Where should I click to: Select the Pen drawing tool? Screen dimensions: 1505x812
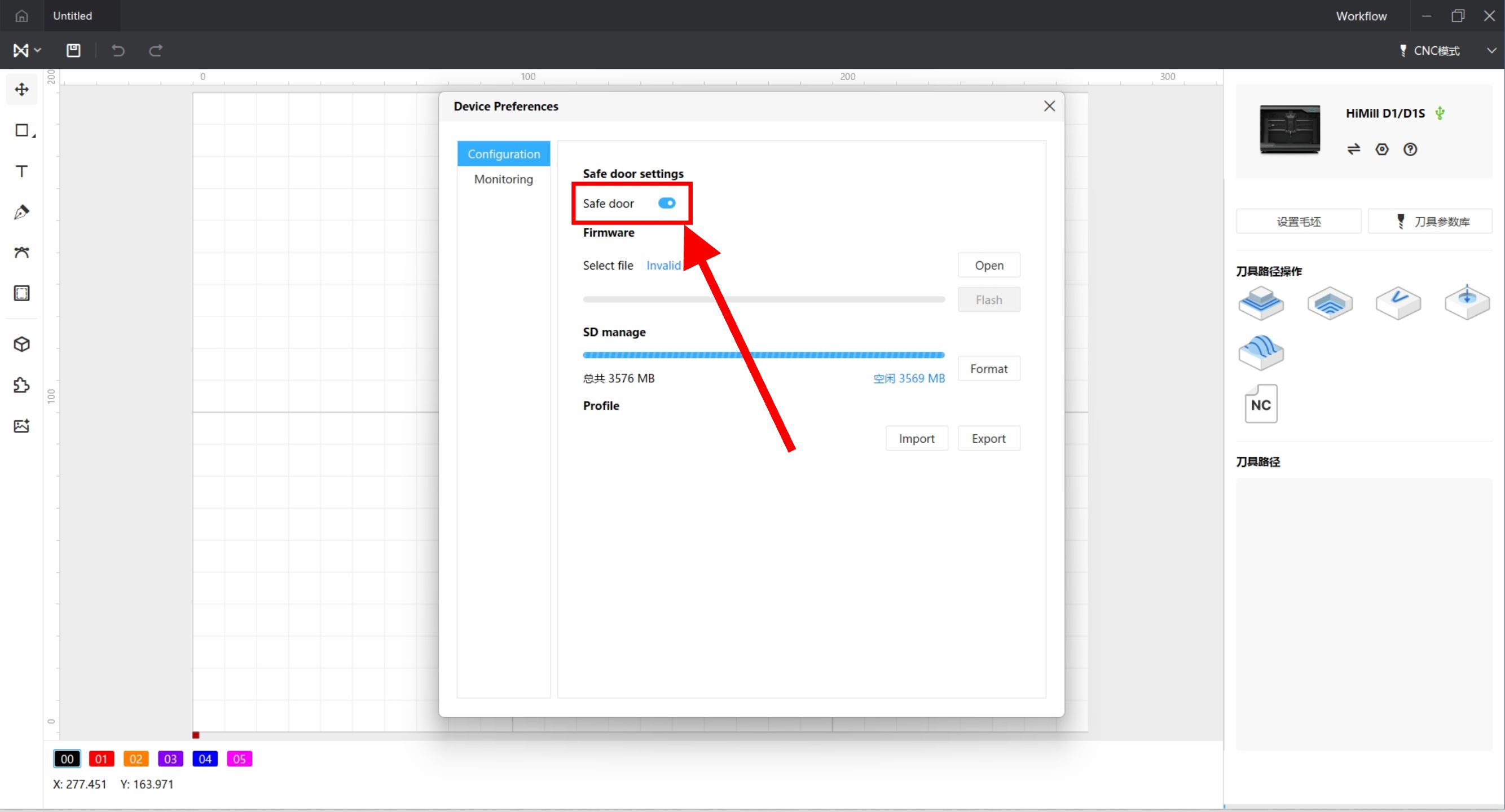[21, 212]
